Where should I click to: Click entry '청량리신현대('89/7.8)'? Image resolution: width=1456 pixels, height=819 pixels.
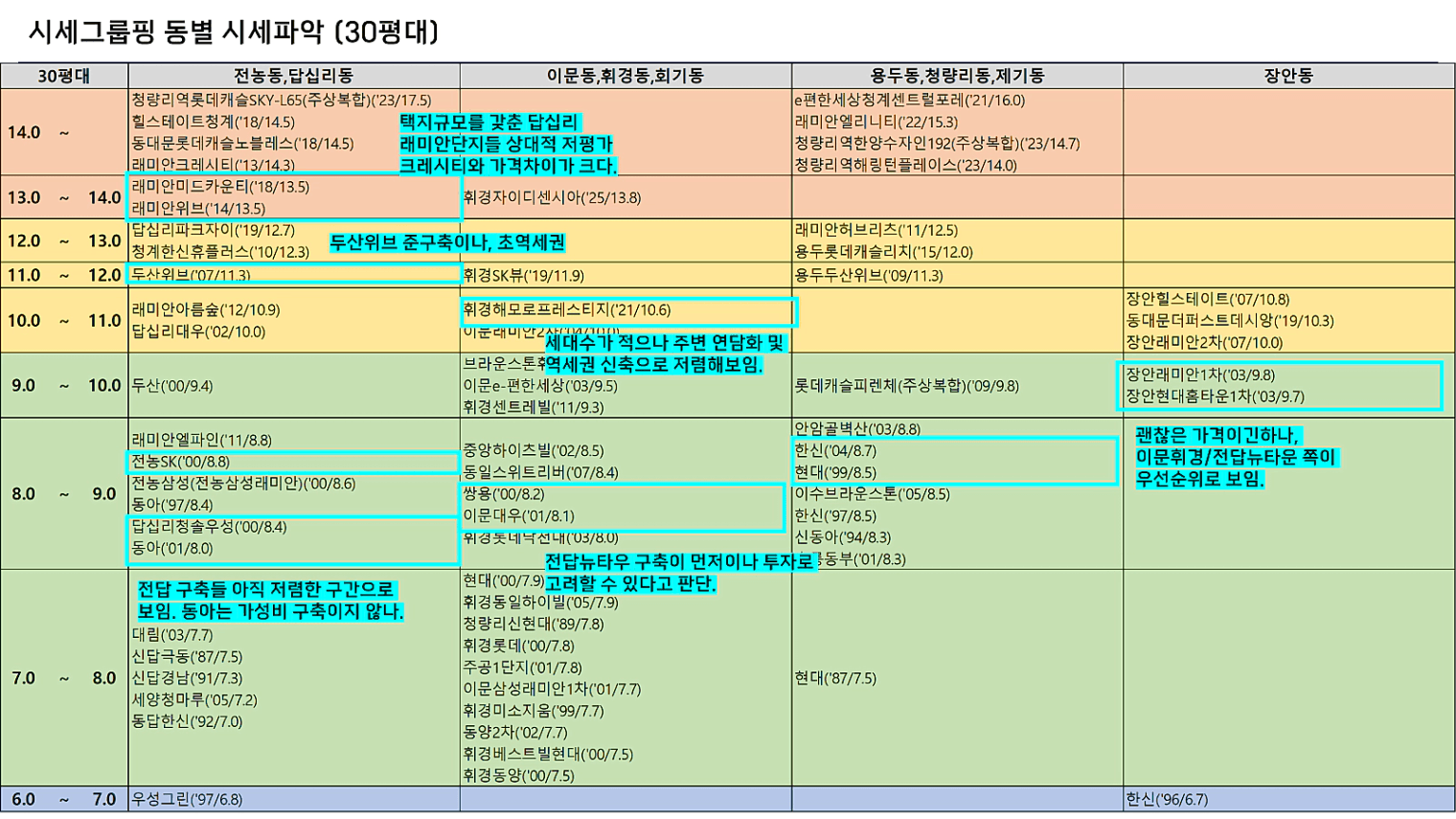534,624
